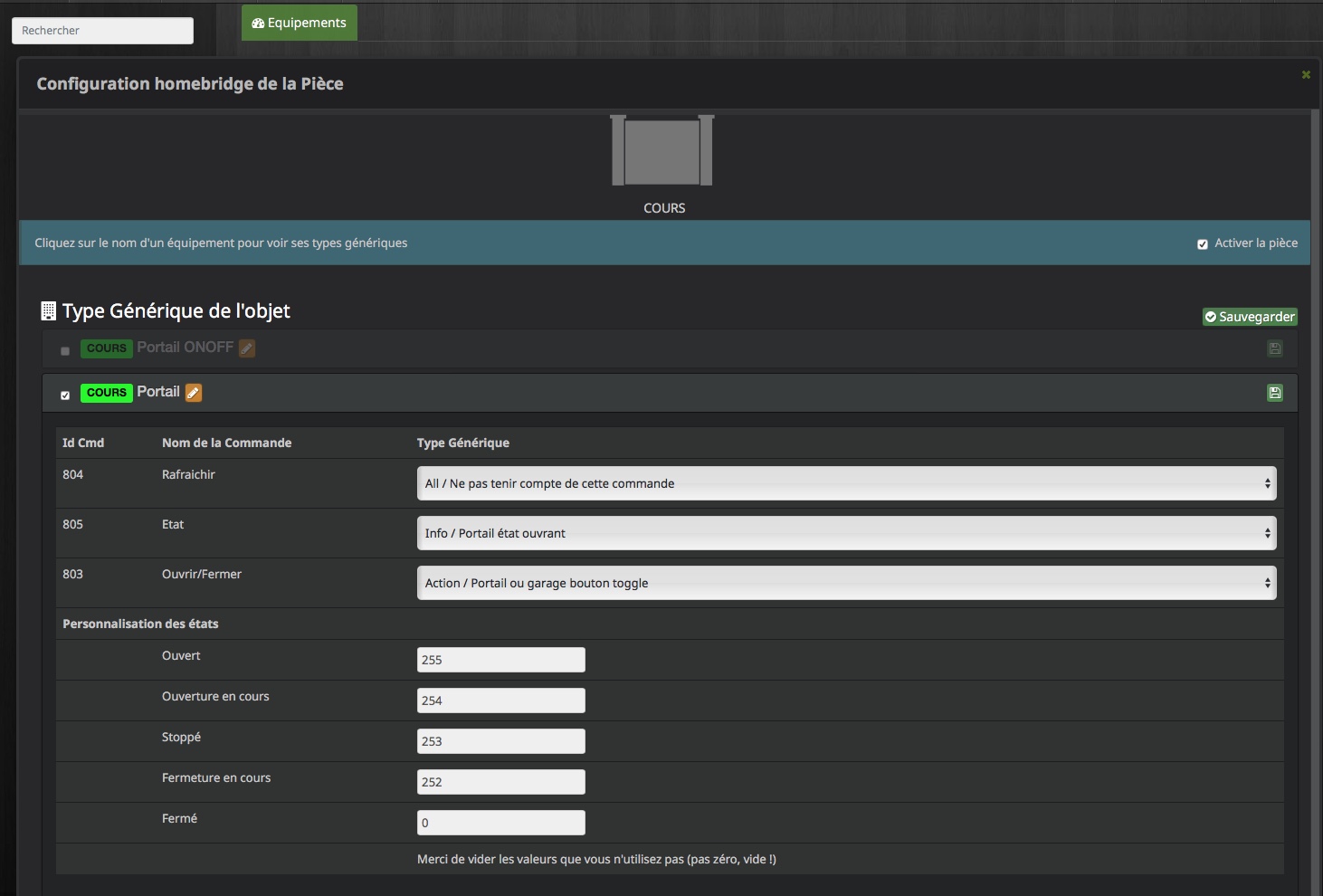Click the Sauvegarder button
The image size is (1323, 896).
pyautogui.click(x=1250, y=317)
